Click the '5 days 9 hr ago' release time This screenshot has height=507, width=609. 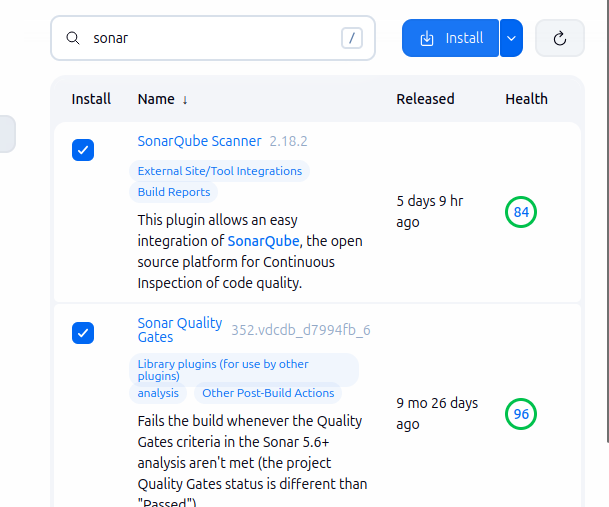click(430, 212)
